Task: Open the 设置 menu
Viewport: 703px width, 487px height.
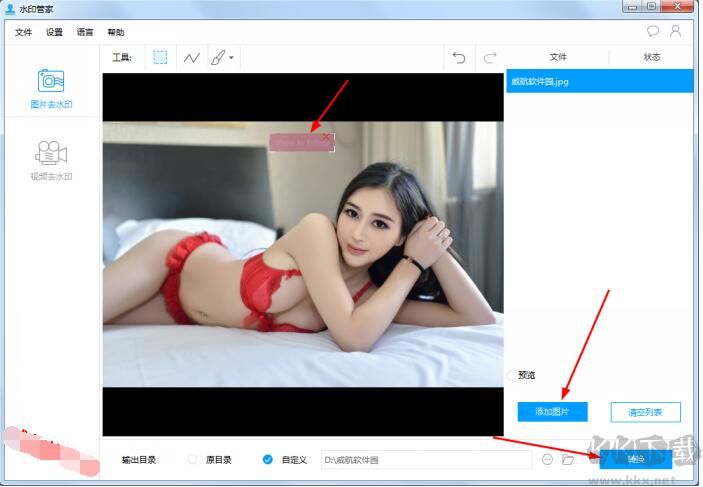Action: tap(54, 32)
